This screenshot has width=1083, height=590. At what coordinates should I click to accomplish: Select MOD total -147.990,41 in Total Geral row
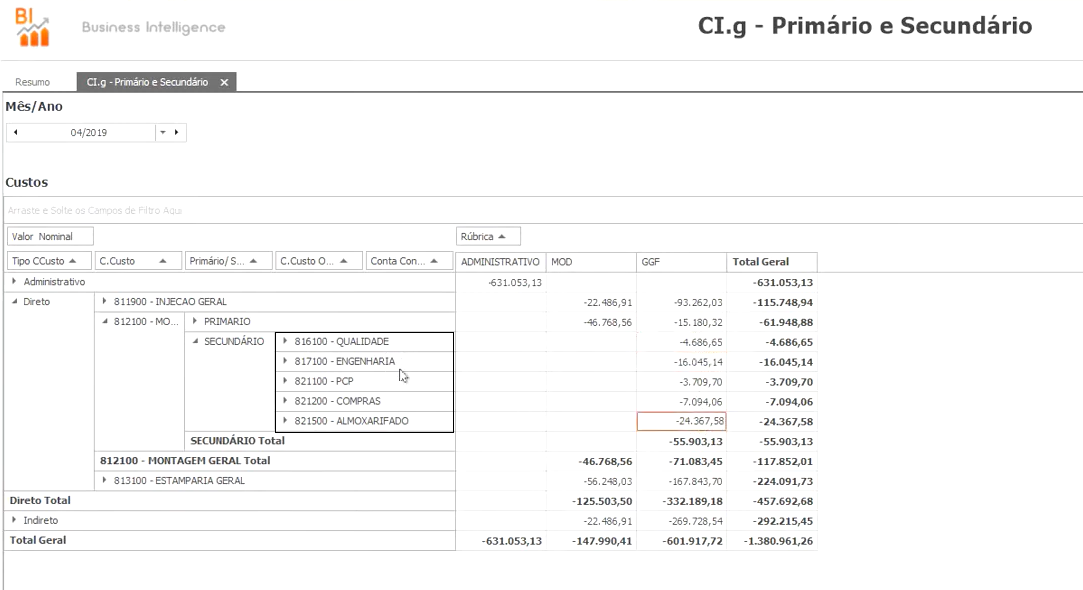point(591,541)
